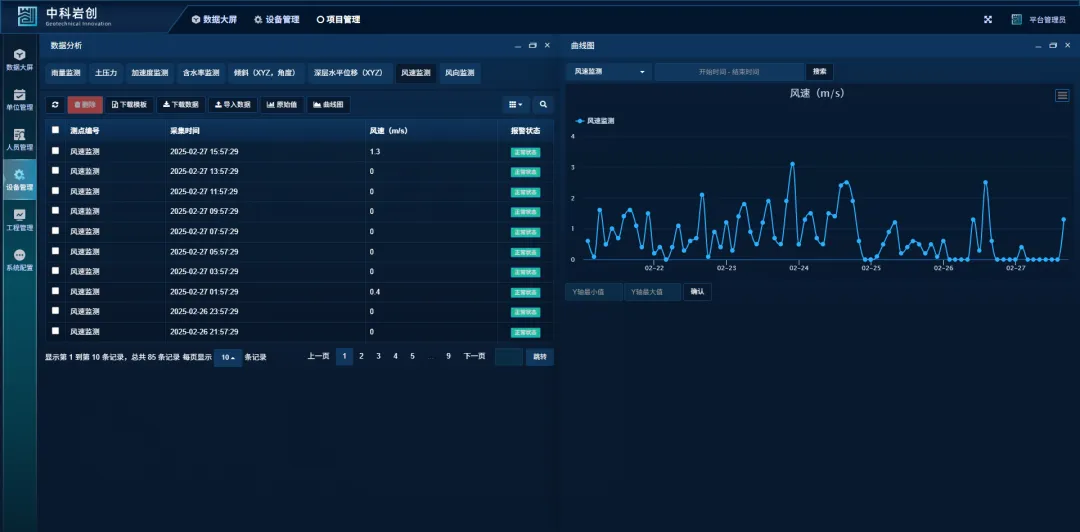Check the row dated 2025-02-27 01:57:29
Image resolution: width=1080 pixels, height=532 pixels.
click(56, 291)
